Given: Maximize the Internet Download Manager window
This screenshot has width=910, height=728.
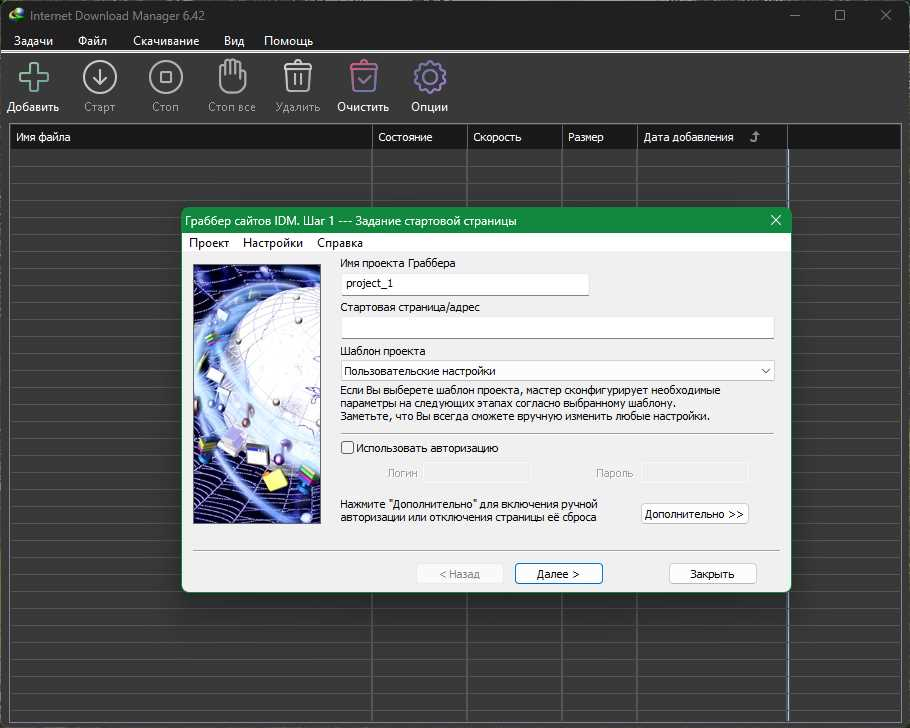Looking at the screenshot, I should click(x=840, y=15).
